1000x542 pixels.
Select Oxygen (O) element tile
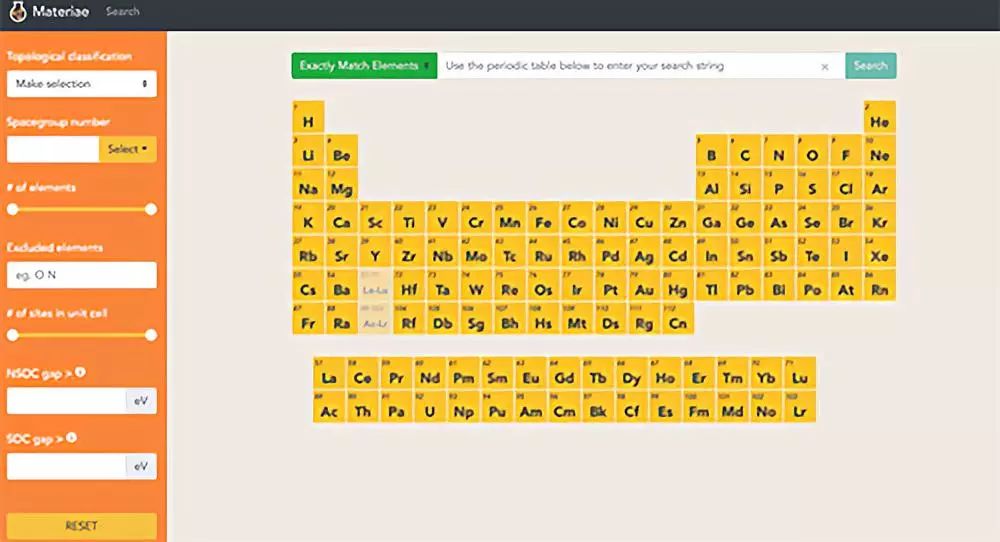pos(812,150)
